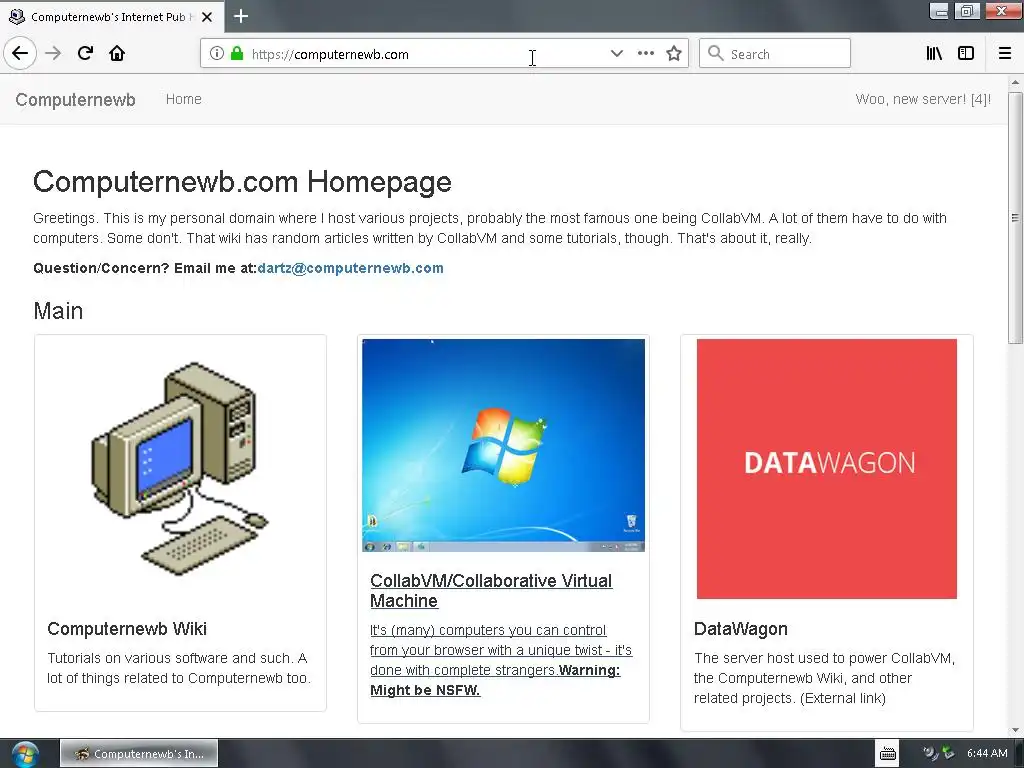1024x768 pixels.
Task: Open the Home navigation link
Action: click(184, 99)
